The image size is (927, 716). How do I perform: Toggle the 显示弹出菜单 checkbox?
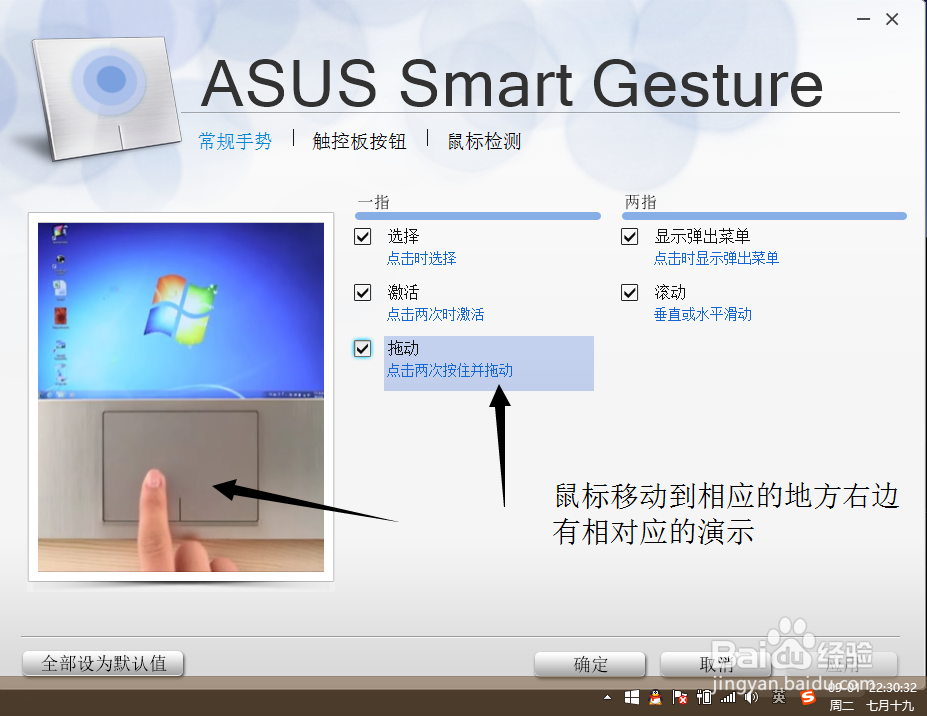click(630, 236)
